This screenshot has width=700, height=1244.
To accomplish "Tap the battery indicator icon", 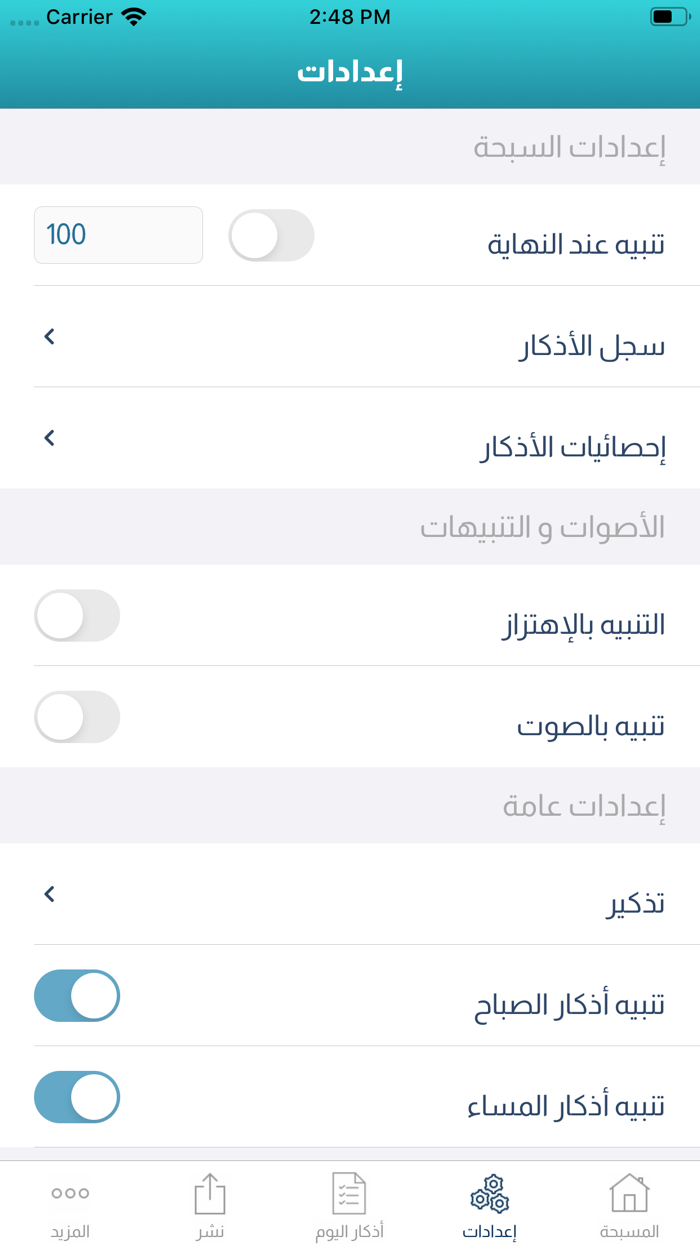I will click(x=665, y=15).
